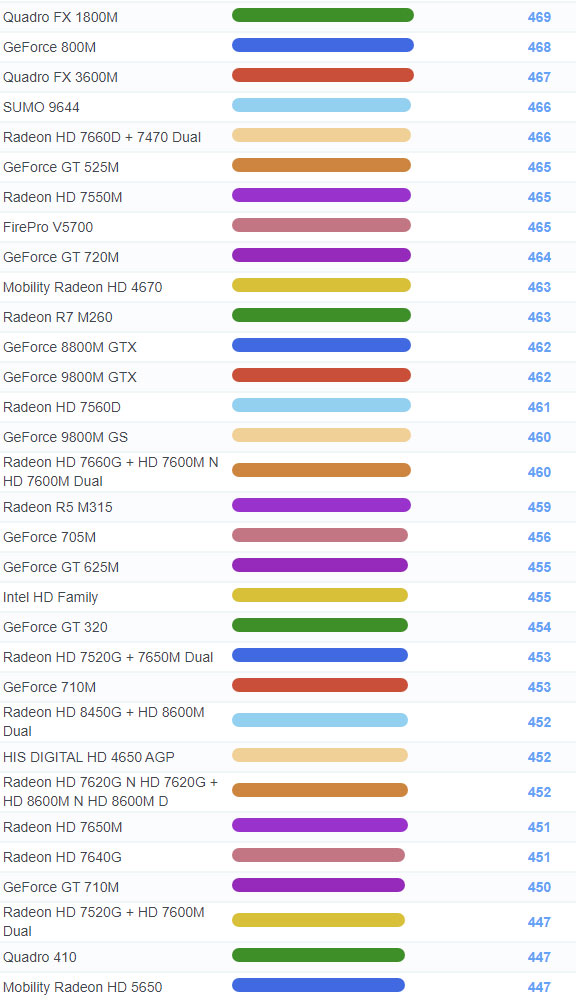Click score 464 for GeForce GT 720M
Screen dimensions: 576x1000
pos(539,257)
